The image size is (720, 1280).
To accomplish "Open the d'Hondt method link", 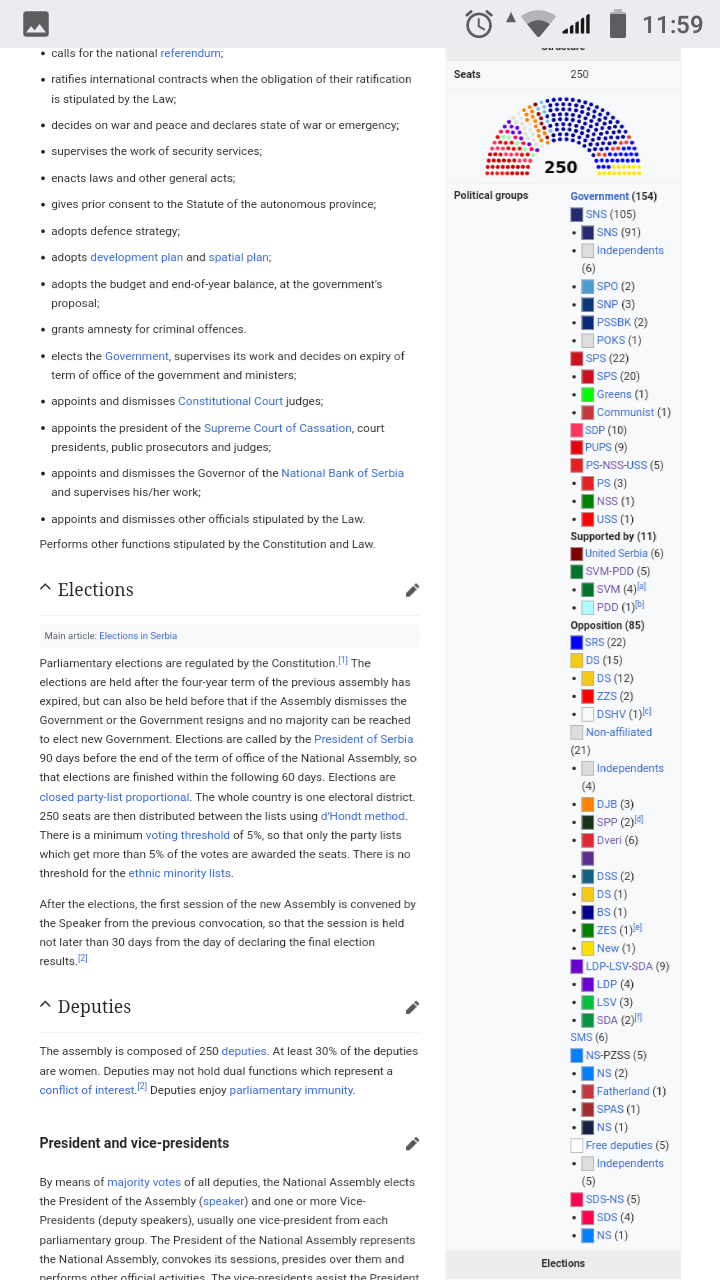I will point(363,816).
